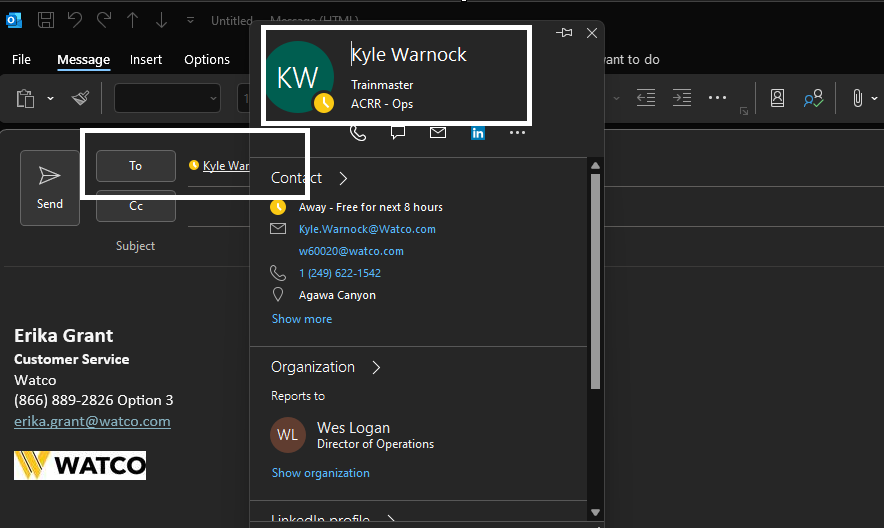Click the Paste clipboard icon
Screen dimensions: 884x528
click(25, 98)
